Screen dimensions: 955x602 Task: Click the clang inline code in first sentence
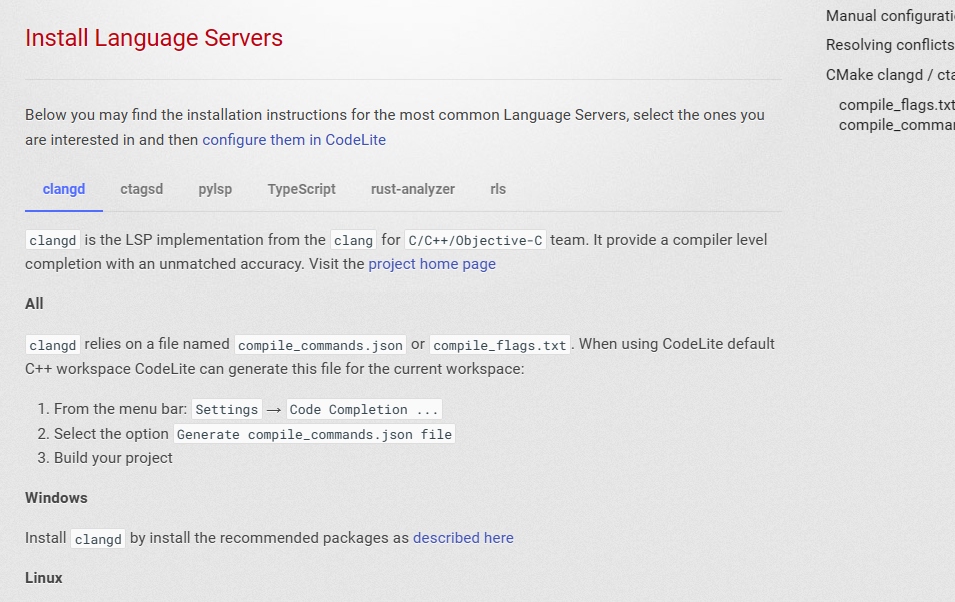click(x=353, y=240)
